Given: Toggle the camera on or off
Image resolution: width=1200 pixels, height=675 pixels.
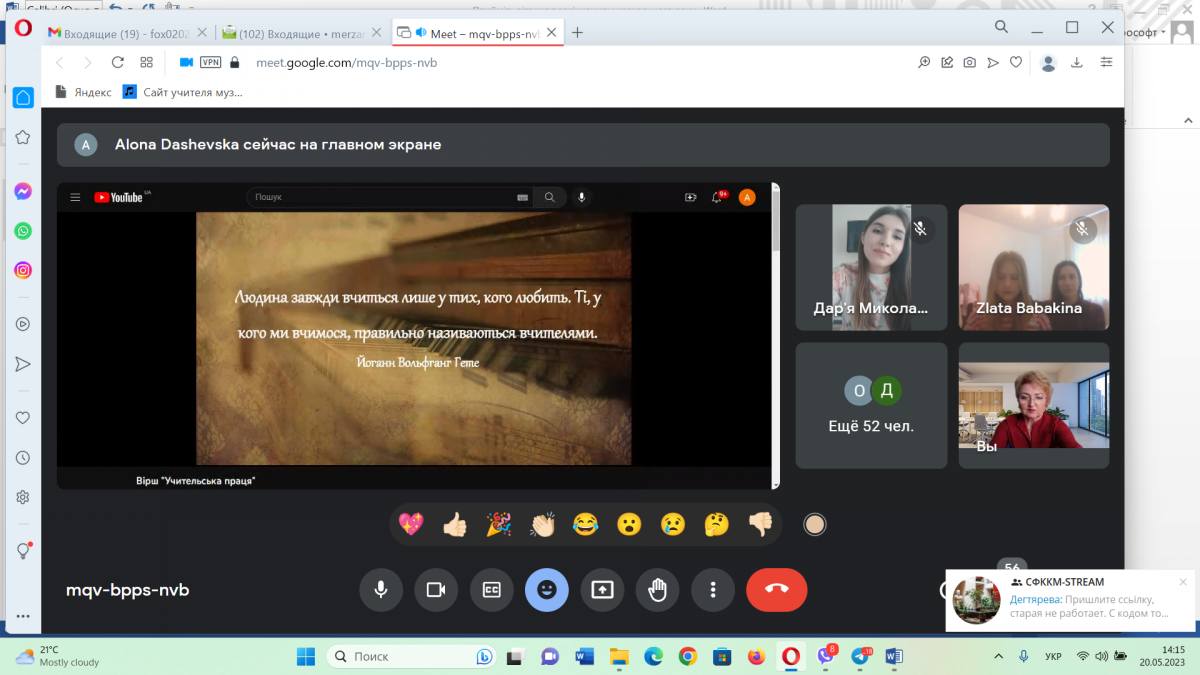Looking at the screenshot, I should click(436, 589).
